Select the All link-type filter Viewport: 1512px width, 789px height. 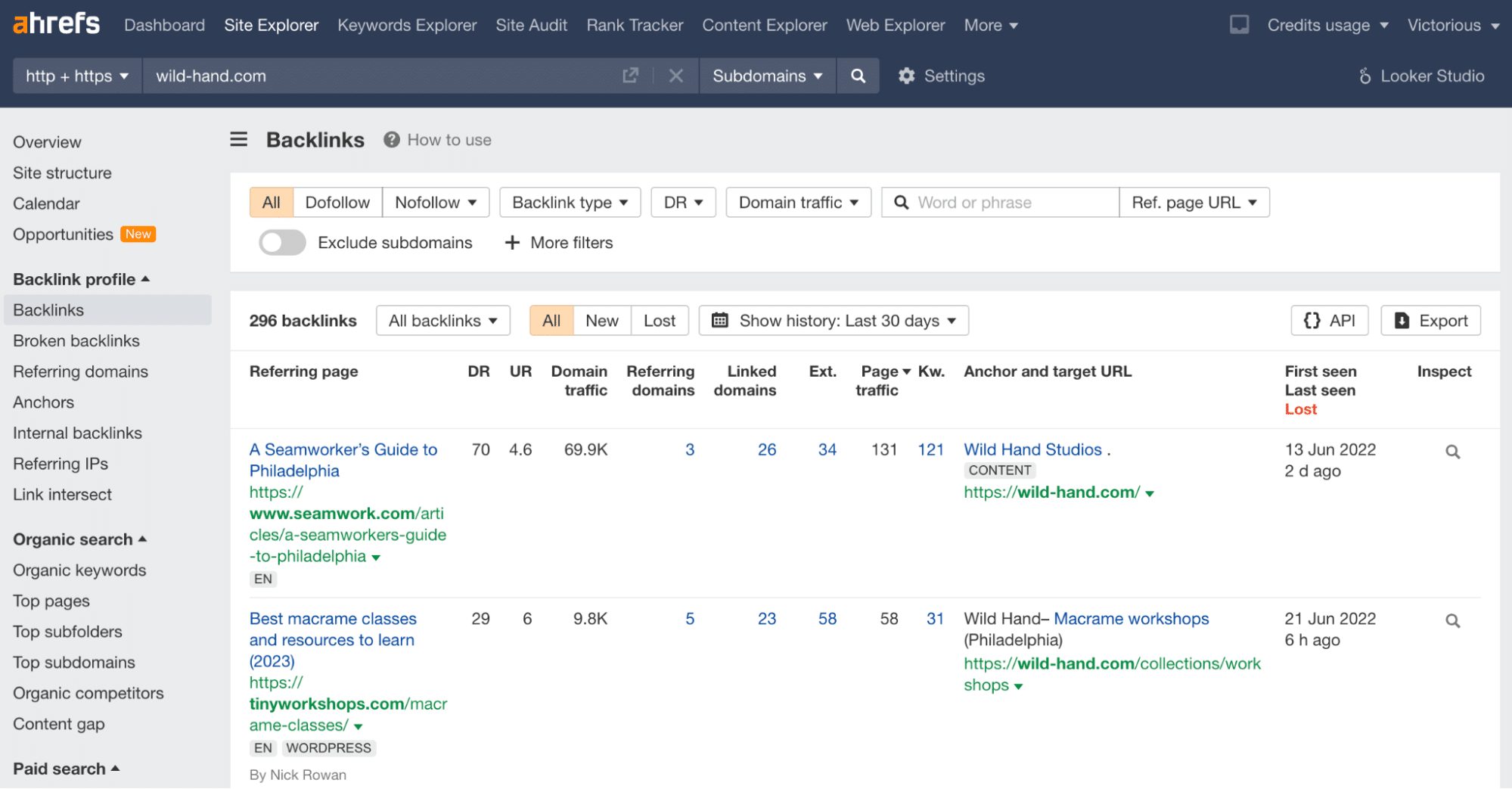pos(271,203)
